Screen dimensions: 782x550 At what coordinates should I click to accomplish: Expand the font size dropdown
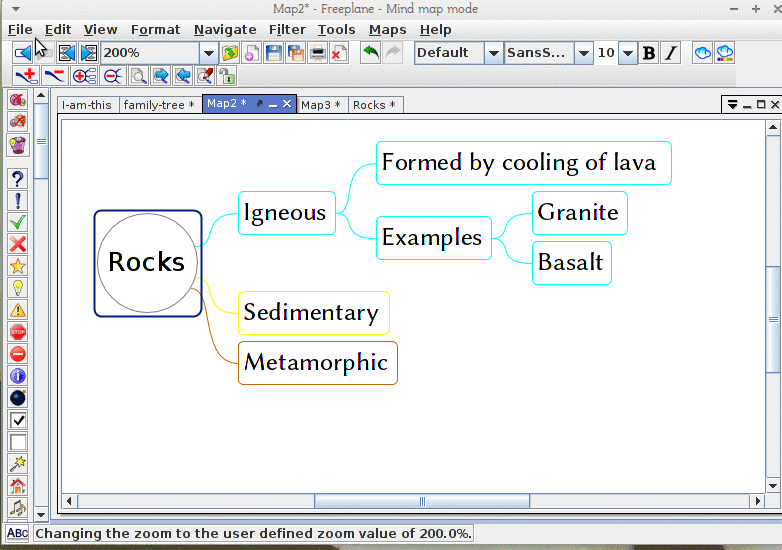tap(628, 53)
